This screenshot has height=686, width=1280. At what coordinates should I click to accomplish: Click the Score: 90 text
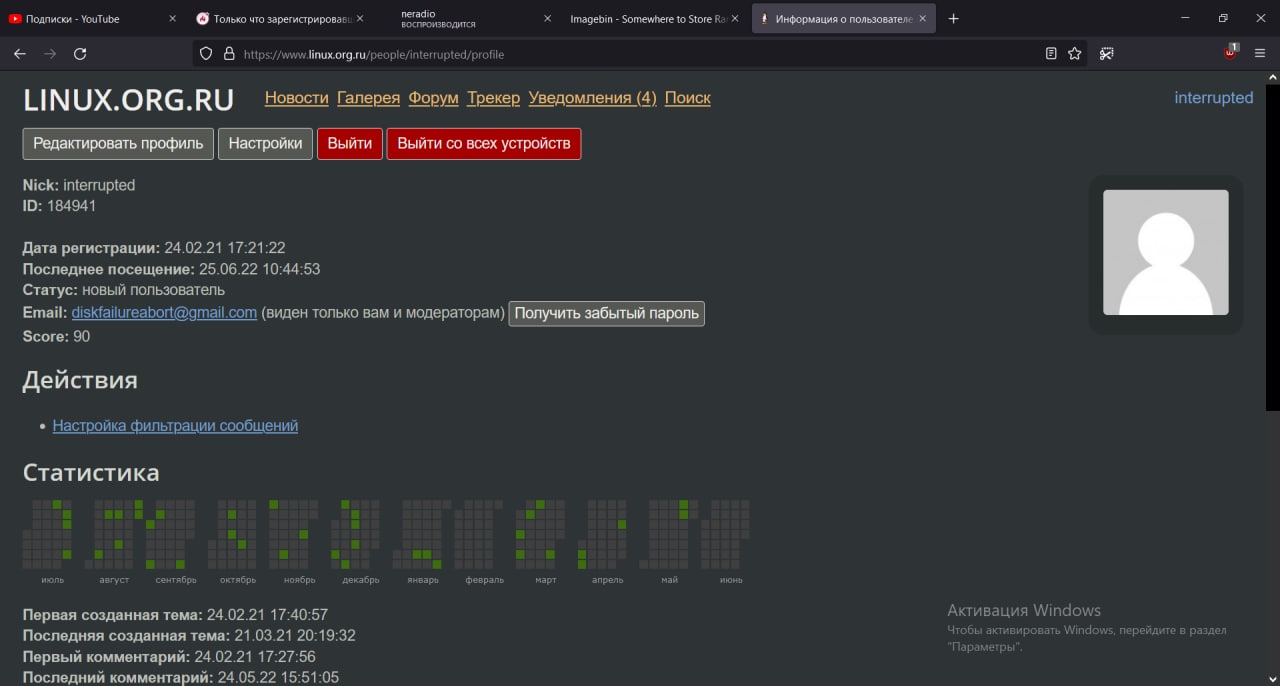[57, 337]
